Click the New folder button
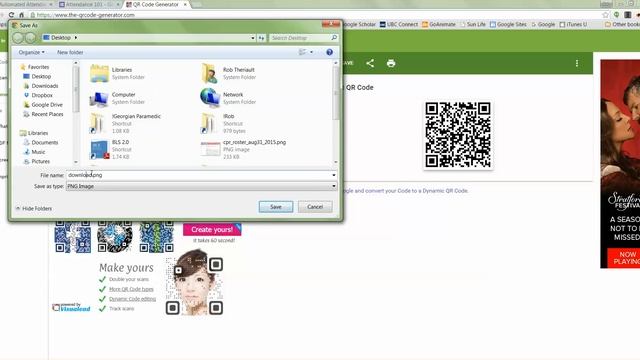This screenshot has height=360, width=640. tap(70, 52)
